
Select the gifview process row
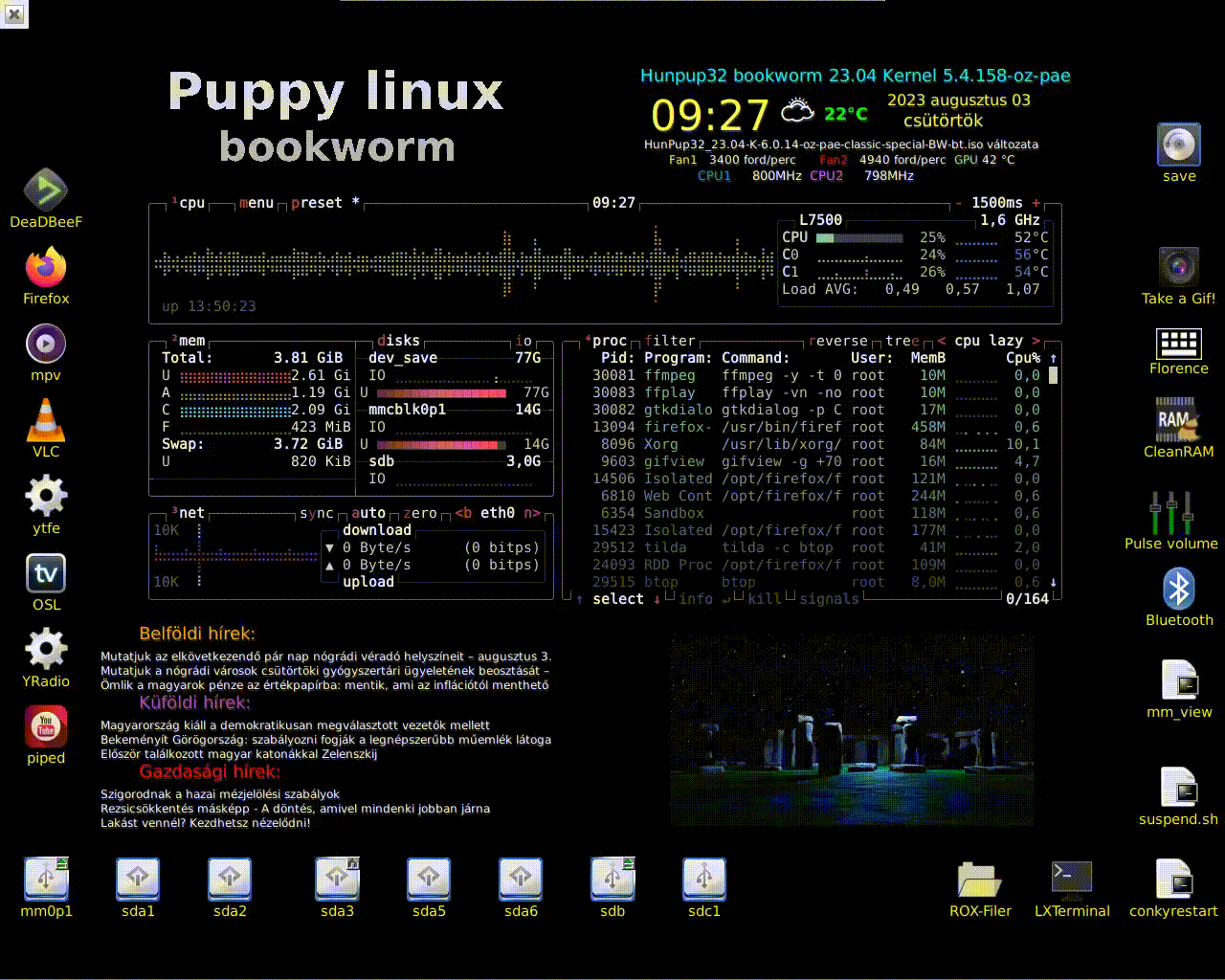tap(816, 461)
